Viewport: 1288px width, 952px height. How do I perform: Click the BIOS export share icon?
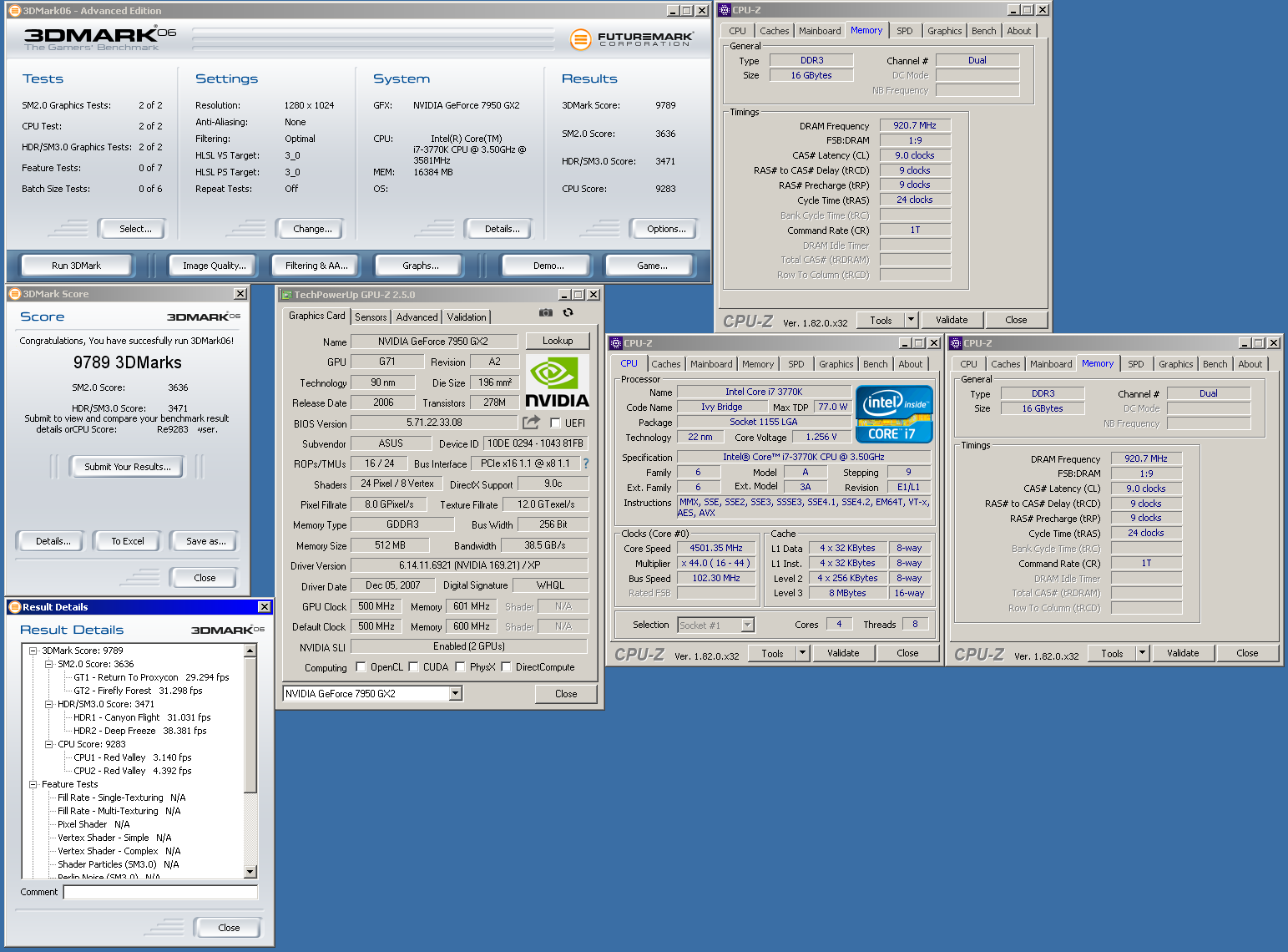click(531, 423)
